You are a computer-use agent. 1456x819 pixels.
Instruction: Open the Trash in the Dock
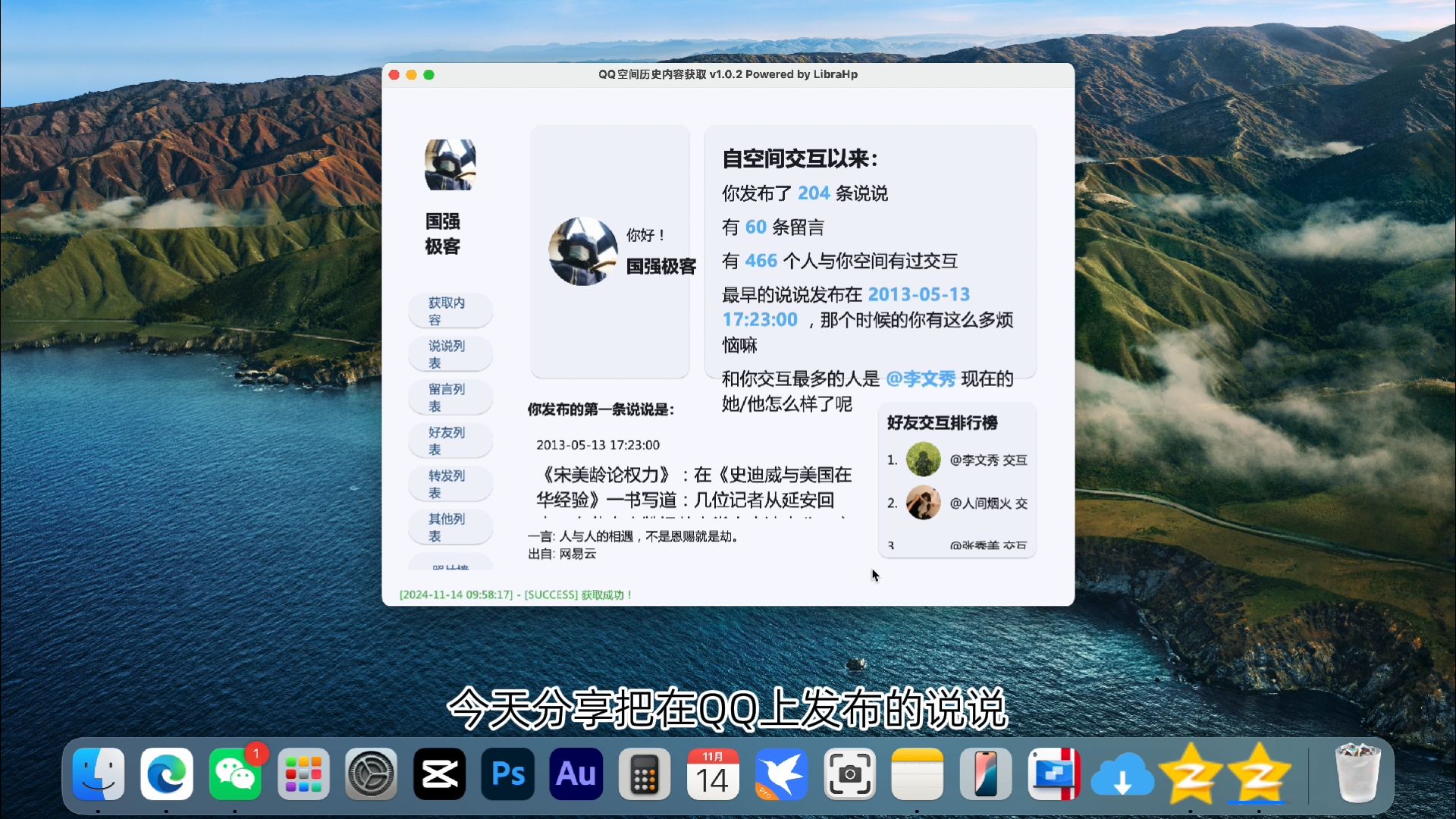click(1358, 773)
